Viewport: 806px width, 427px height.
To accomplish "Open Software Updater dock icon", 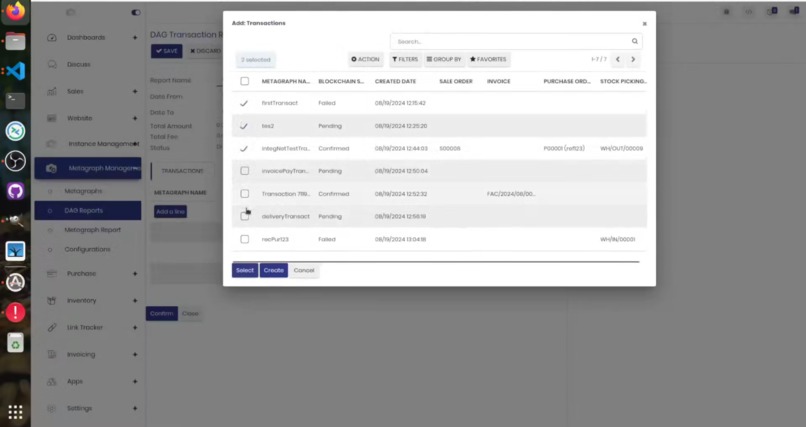I will coord(15,282).
